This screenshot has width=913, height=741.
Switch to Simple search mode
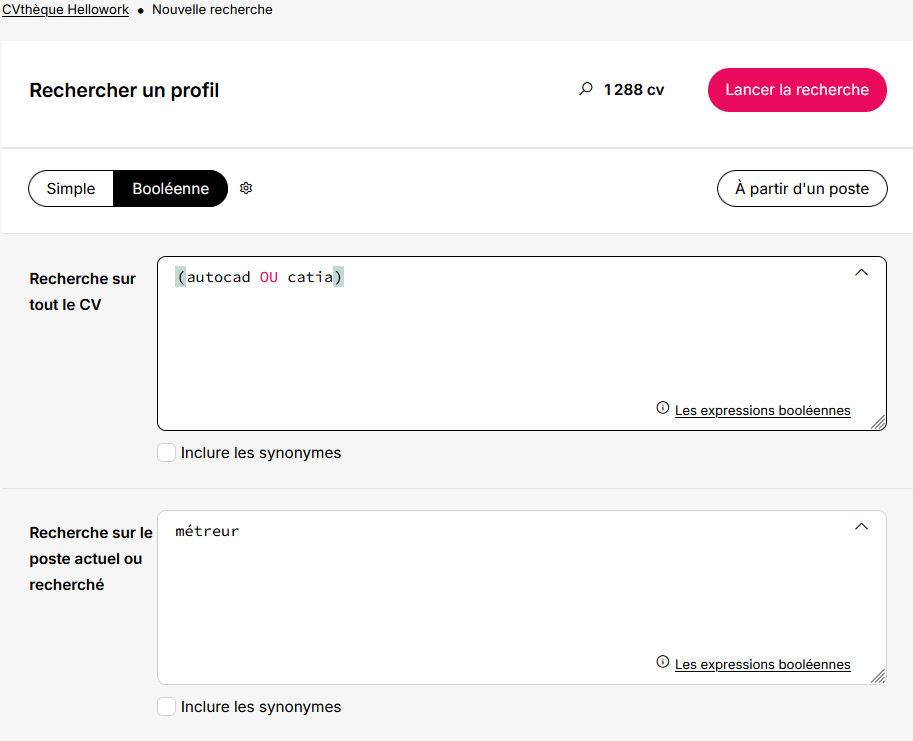[x=71, y=189]
